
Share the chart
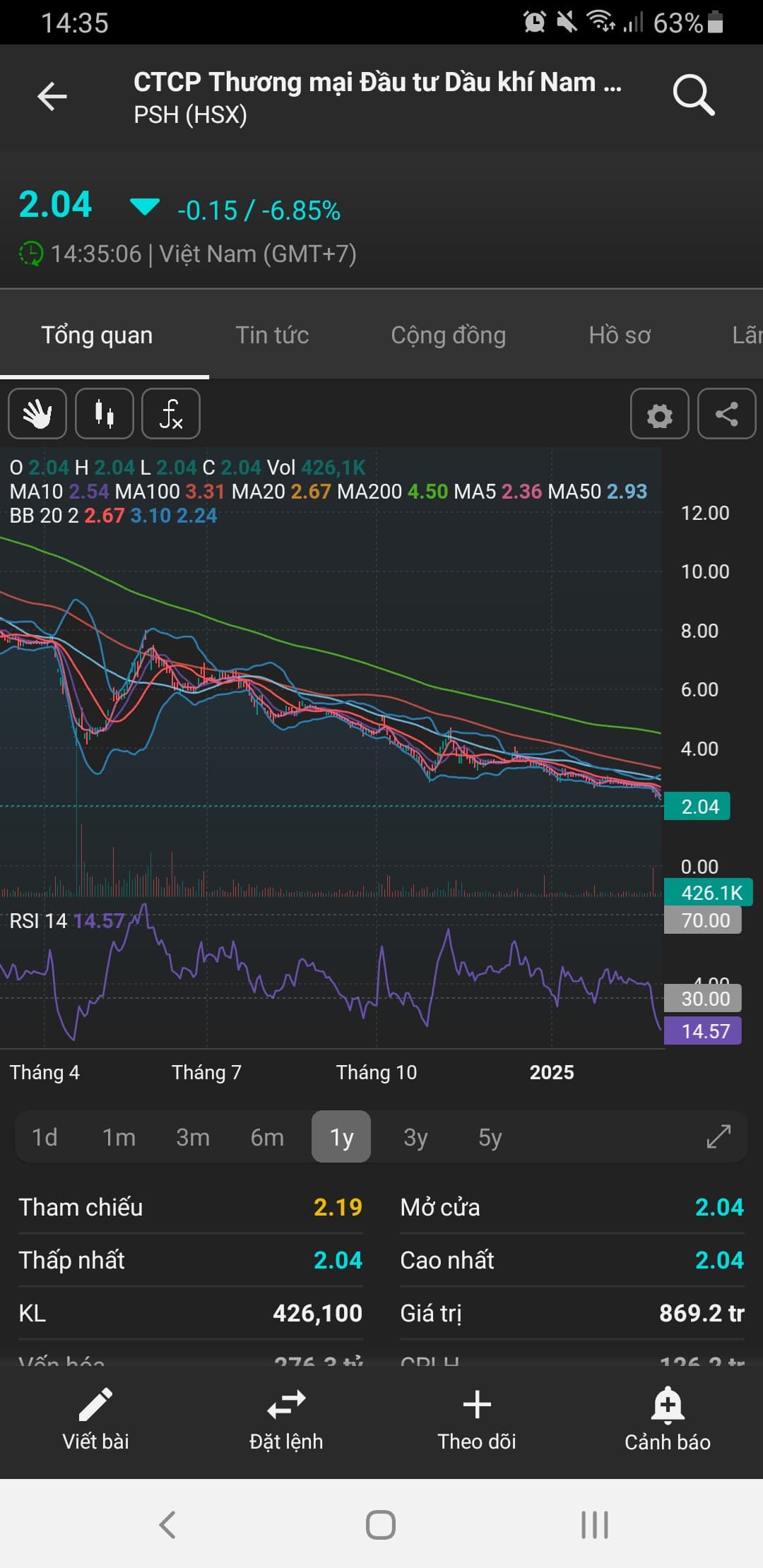726,415
